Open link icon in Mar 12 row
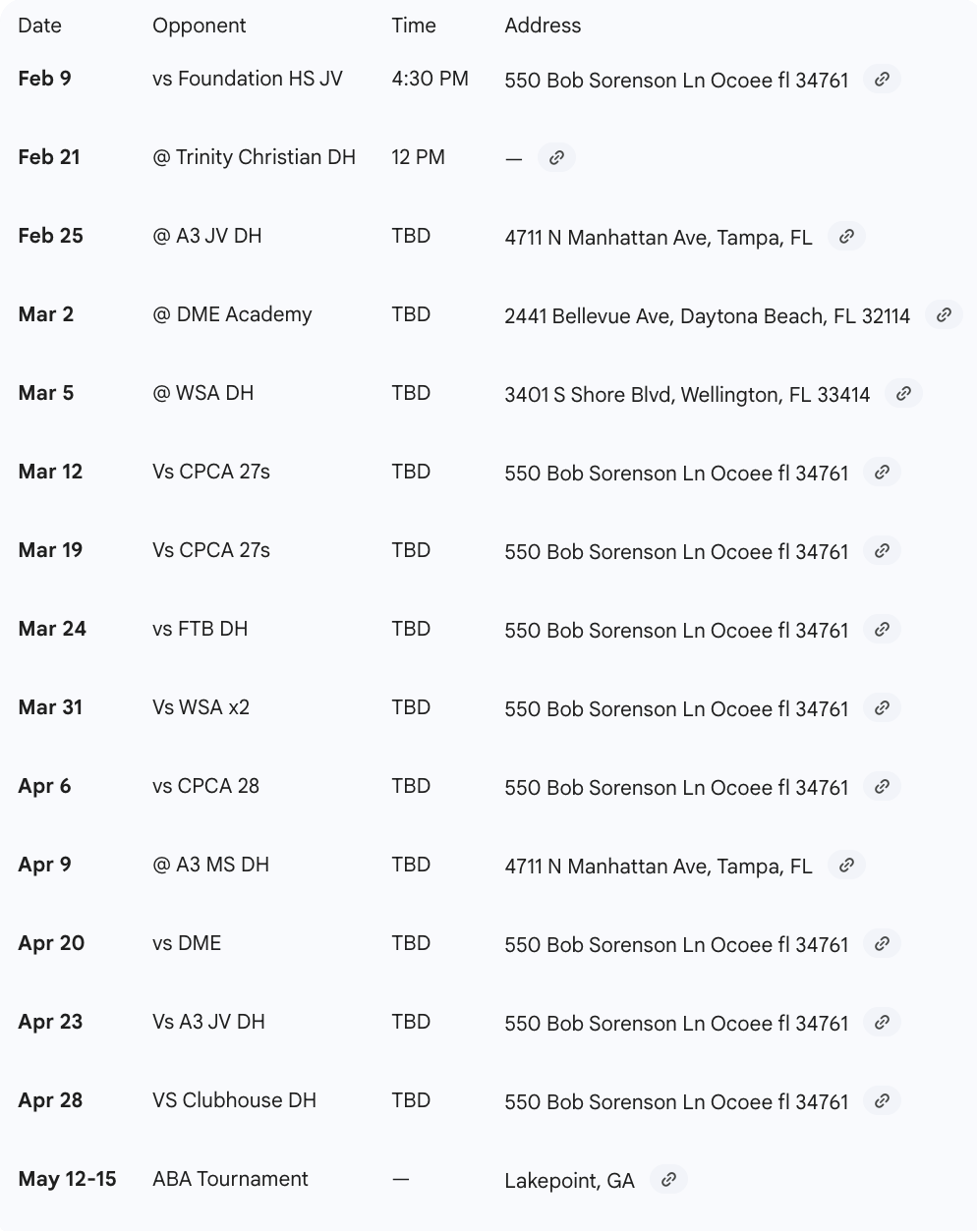The height and width of the screenshot is (1232, 977). (882, 473)
